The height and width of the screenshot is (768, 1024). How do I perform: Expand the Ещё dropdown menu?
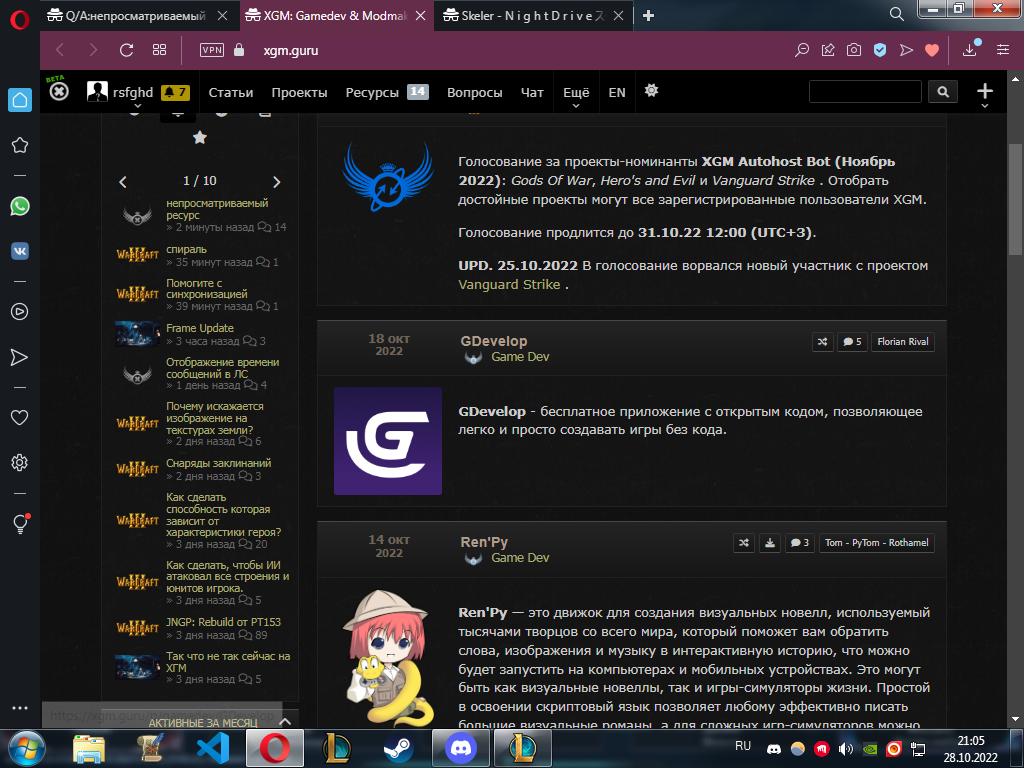coord(576,95)
